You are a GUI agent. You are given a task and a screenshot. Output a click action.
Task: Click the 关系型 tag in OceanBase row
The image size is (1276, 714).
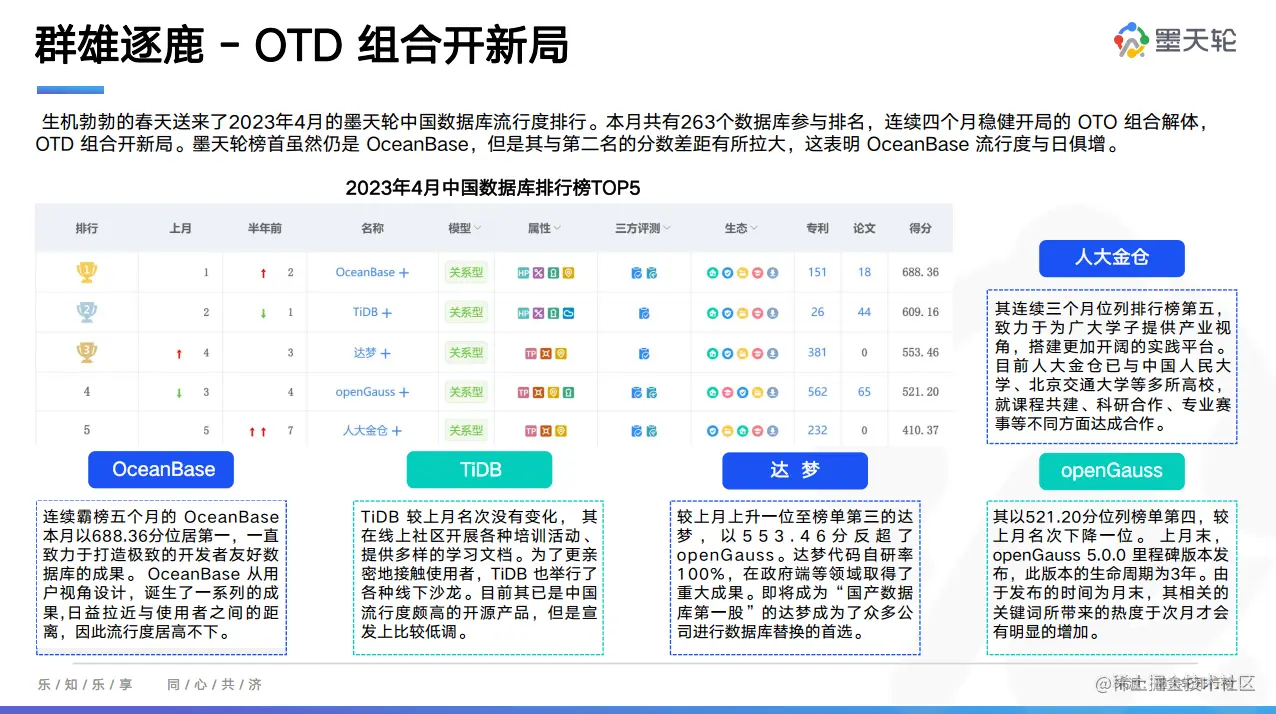(x=466, y=272)
